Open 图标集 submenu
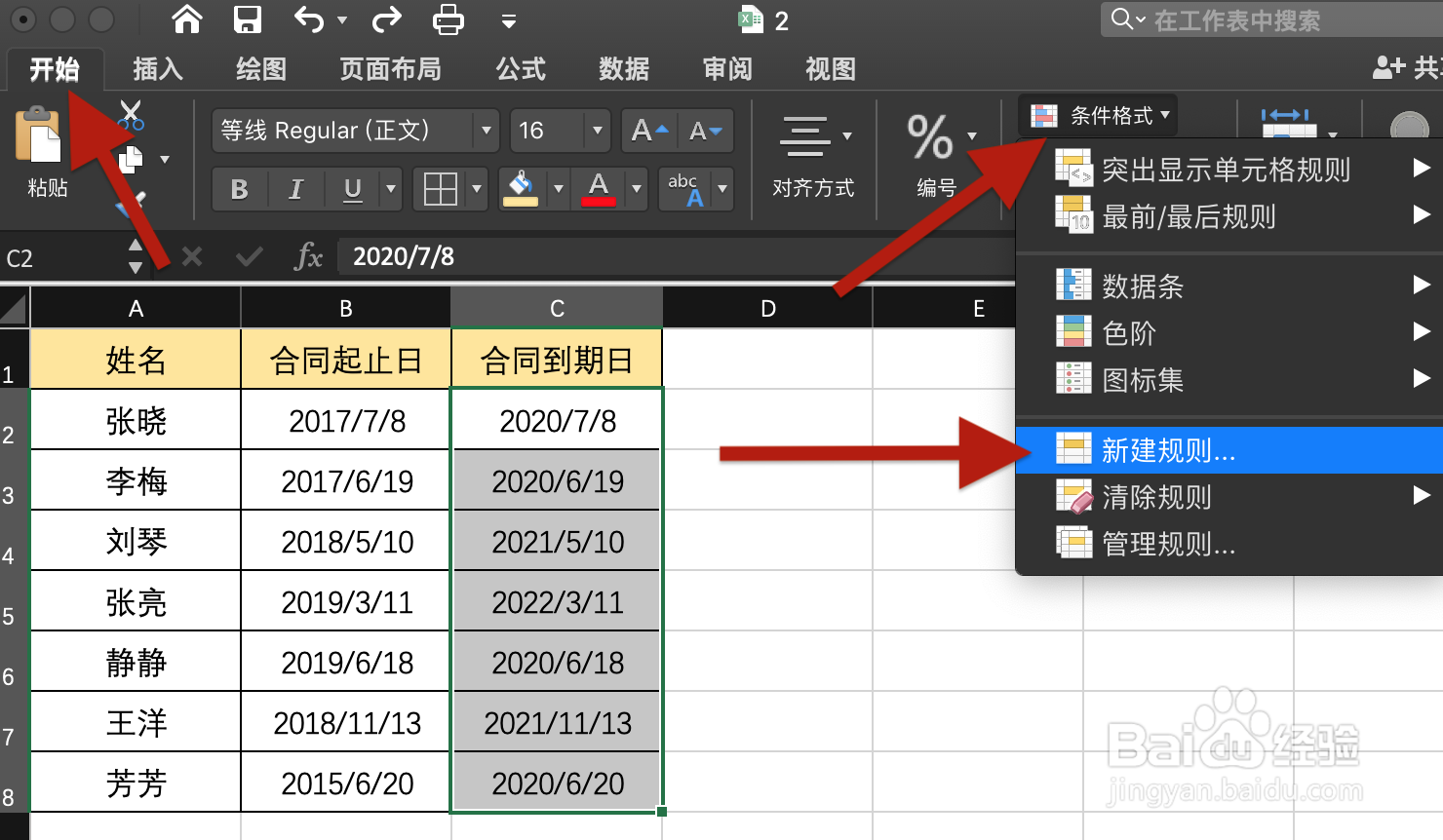 (1228, 379)
